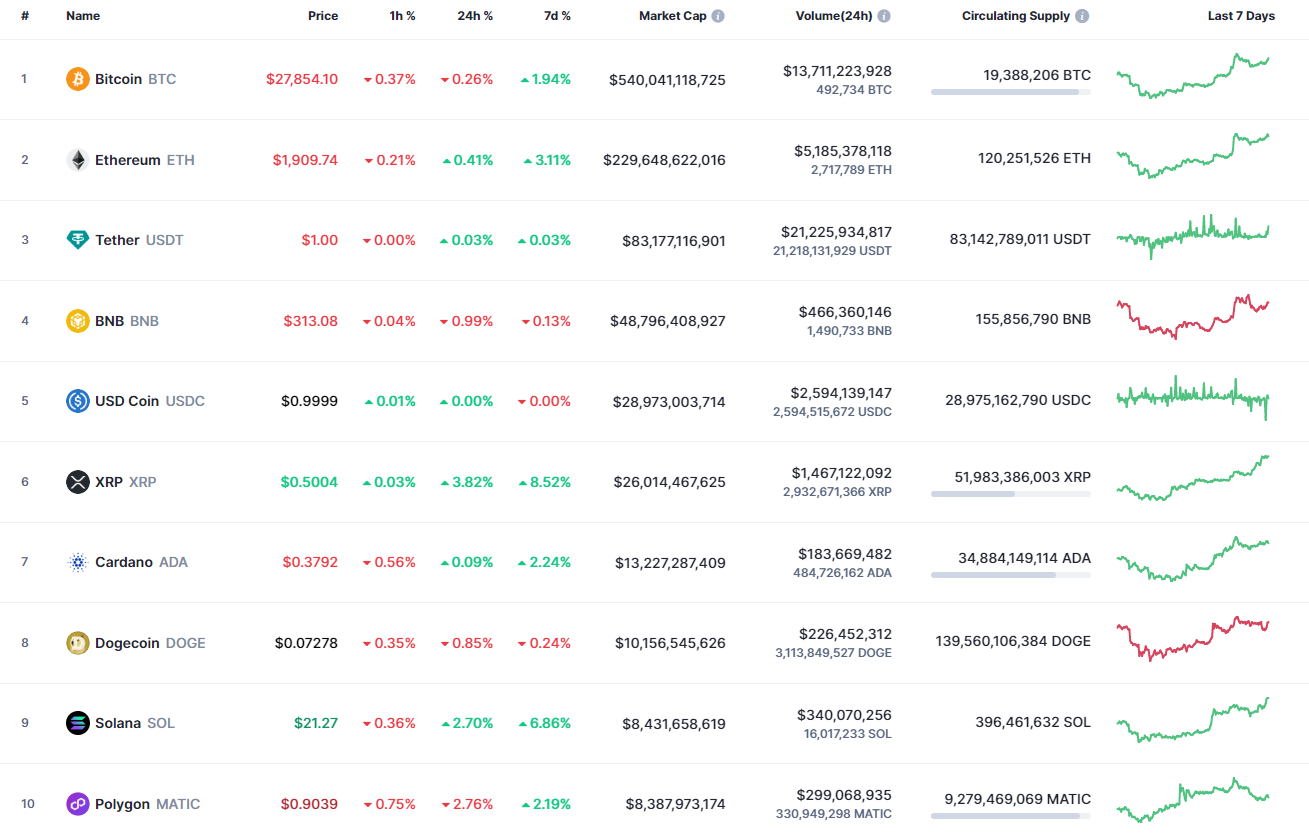Open Solana's 7-day price chart
Image resolution: width=1309 pixels, height=839 pixels.
1193,722
